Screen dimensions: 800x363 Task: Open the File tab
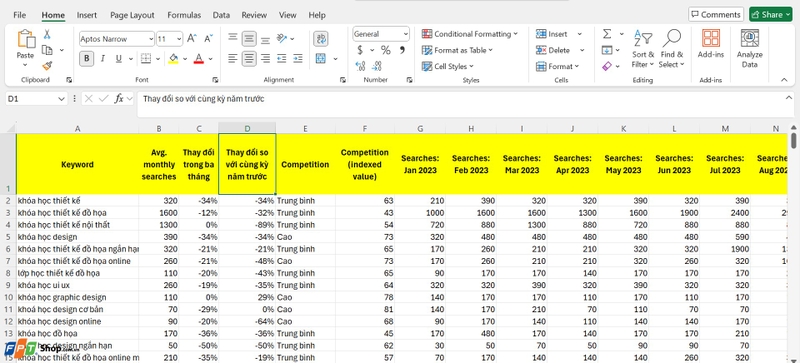pyautogui.click(x=19, y=15)
